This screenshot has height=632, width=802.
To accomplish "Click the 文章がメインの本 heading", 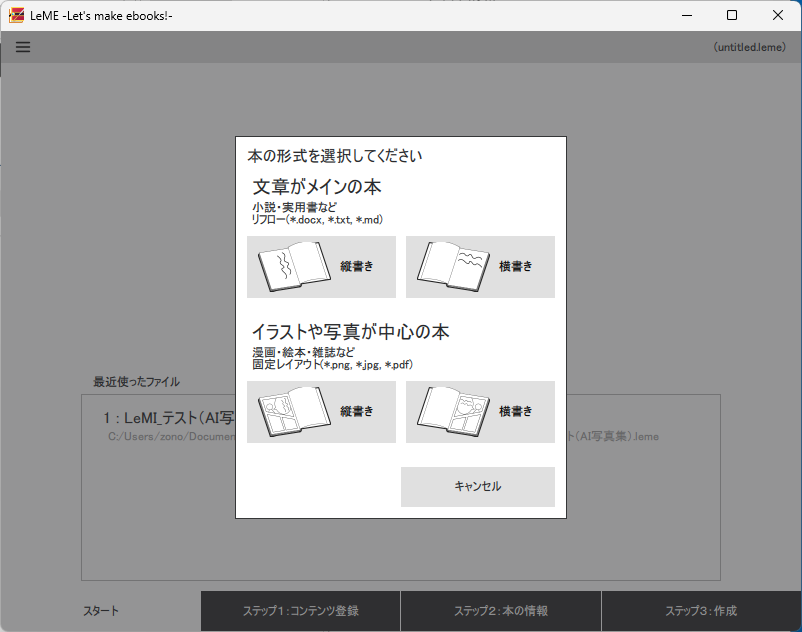I will click(x=317, y=187).
